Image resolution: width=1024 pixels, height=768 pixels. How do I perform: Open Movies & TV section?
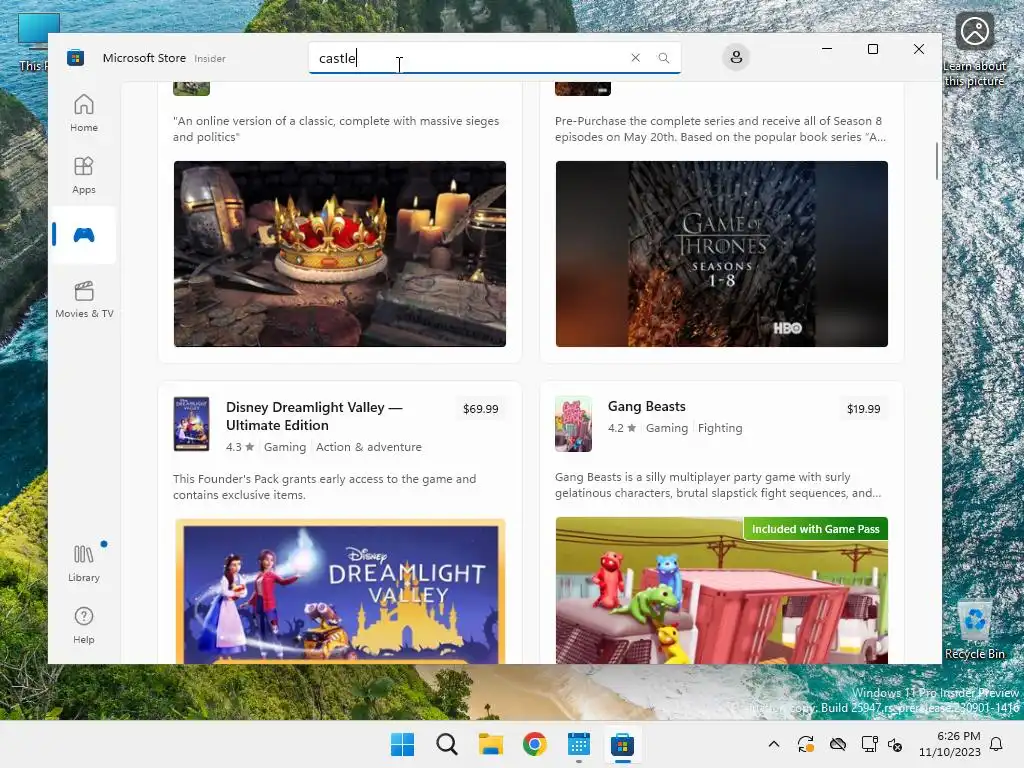(x=84, y=299)
